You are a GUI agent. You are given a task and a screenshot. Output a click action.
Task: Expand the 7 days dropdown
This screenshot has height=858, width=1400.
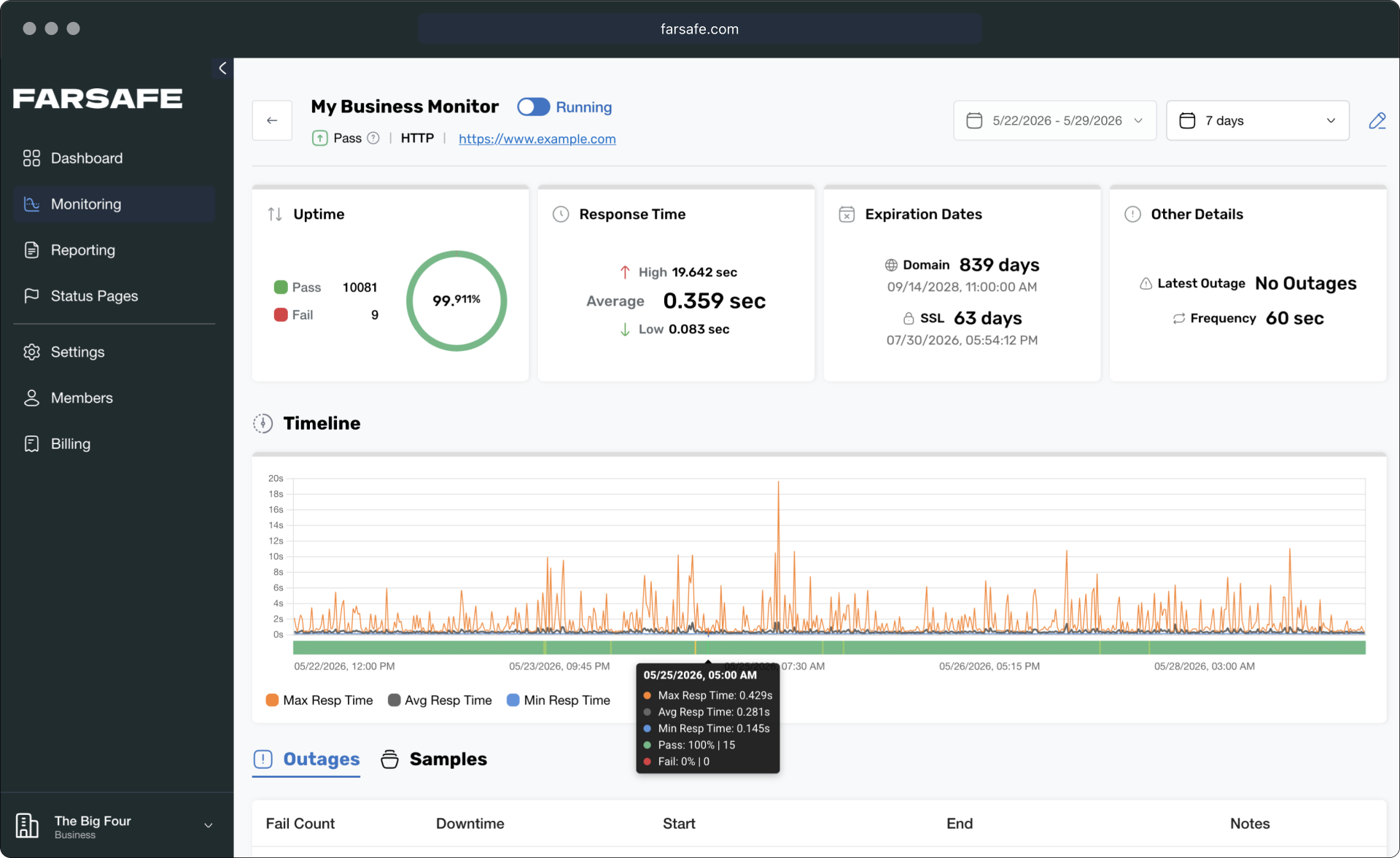[x=1258, y=120]
